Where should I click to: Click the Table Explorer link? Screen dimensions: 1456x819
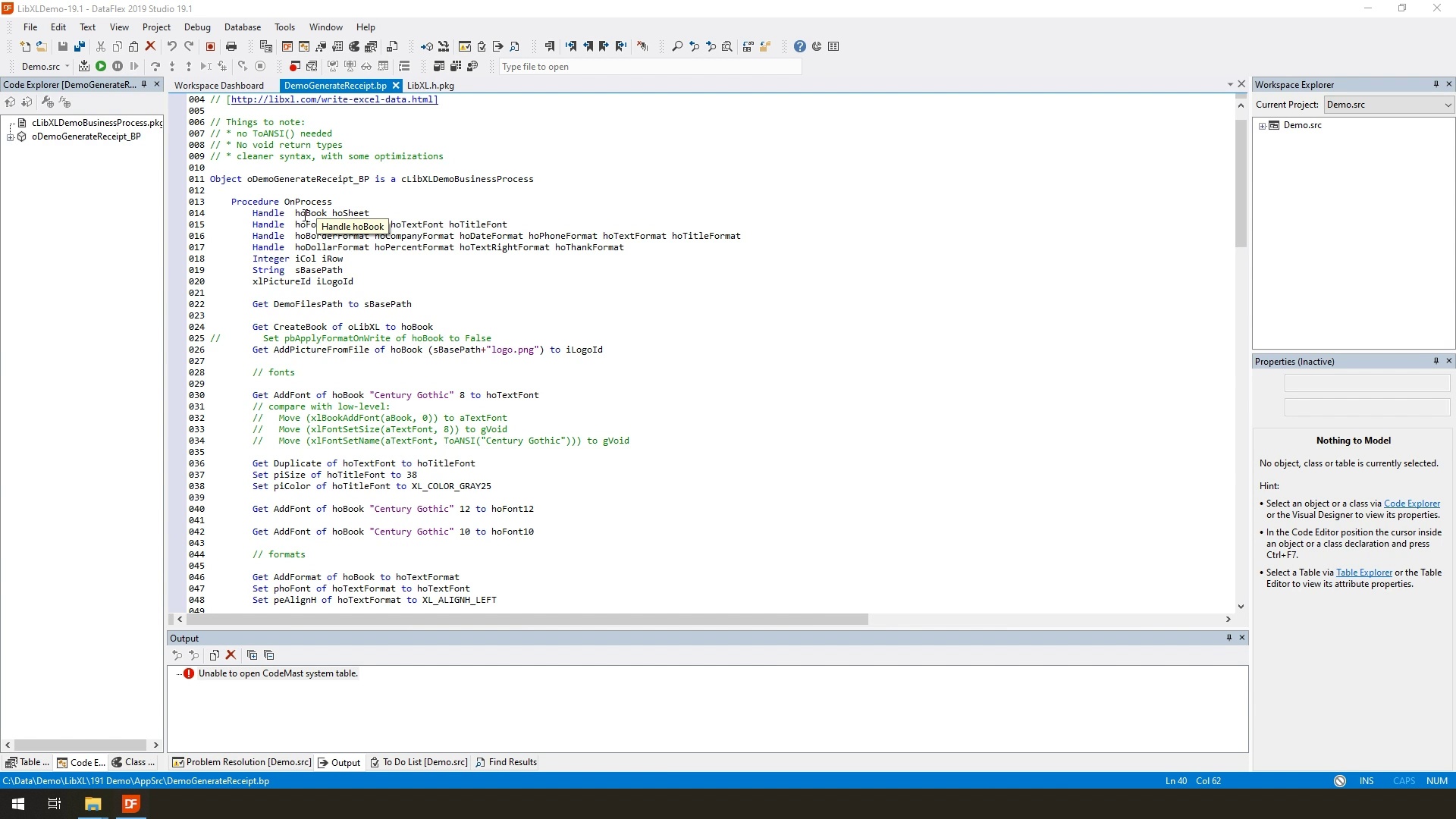(x=1363, y=573)
